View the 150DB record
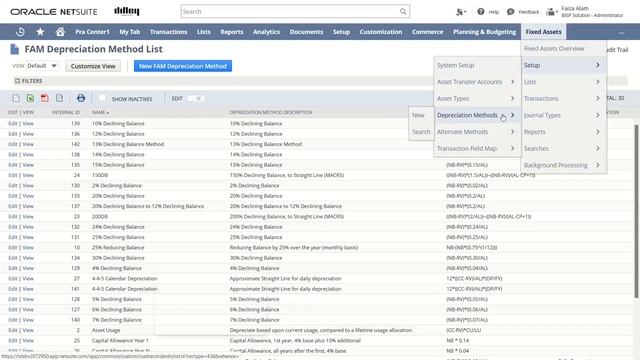 click(x=28, y=175)
